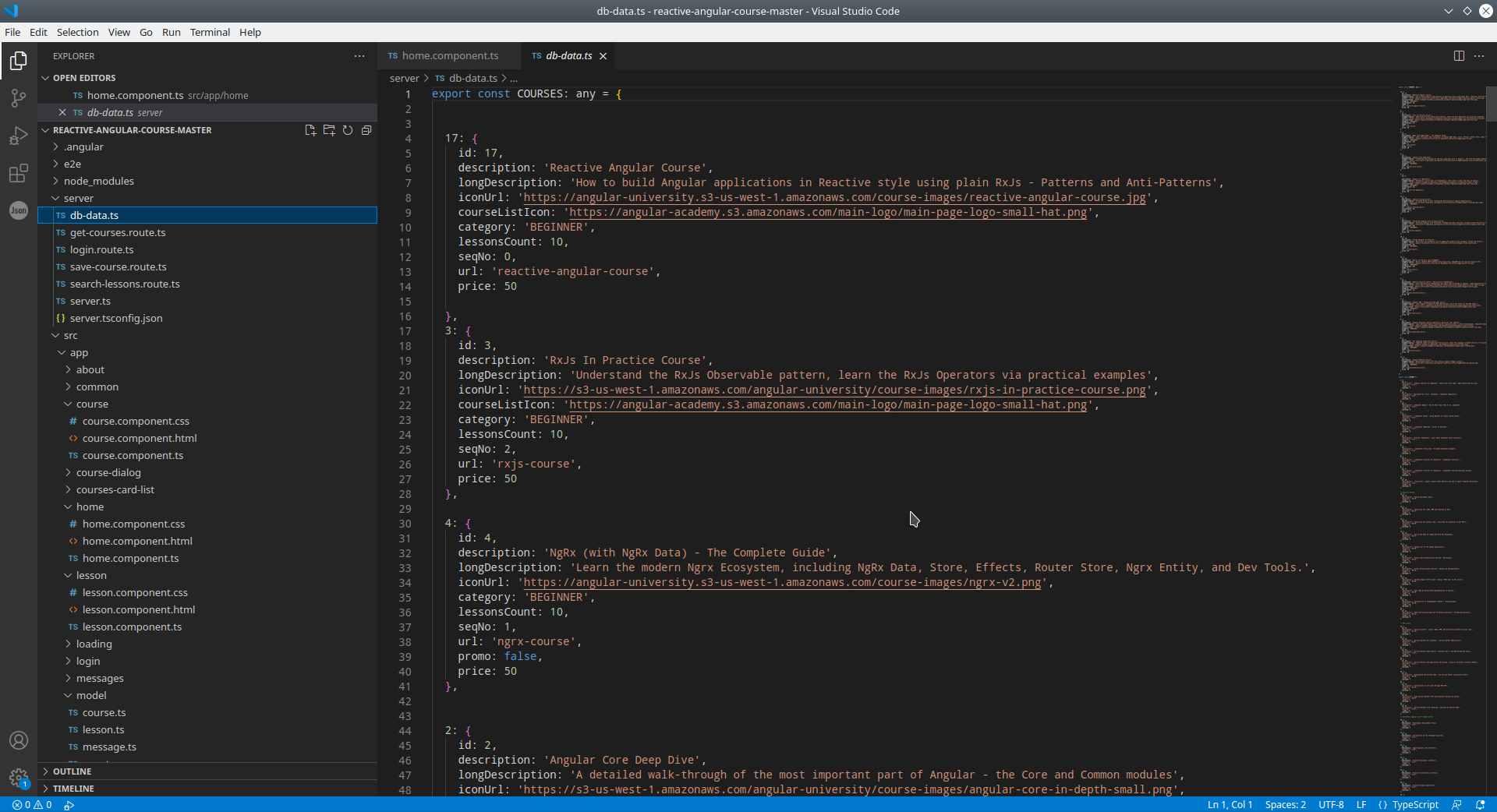Change file encoding via UTF-8
1497x812 pixels.
[1331, 804]
